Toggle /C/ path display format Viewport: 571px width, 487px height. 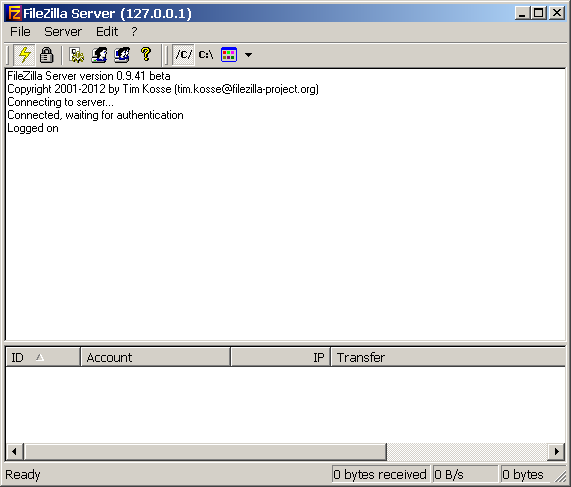tap(184, 55)
